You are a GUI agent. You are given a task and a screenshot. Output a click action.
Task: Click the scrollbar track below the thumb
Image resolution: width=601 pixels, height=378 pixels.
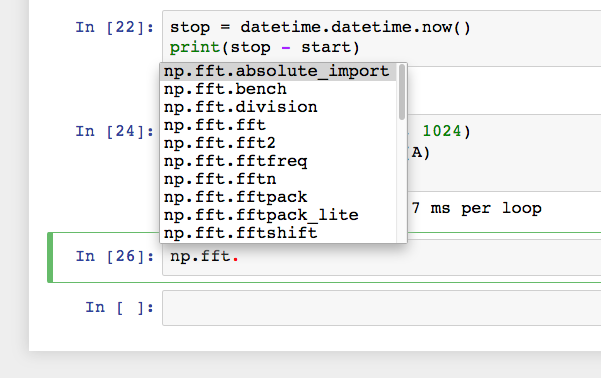point(402,181)
